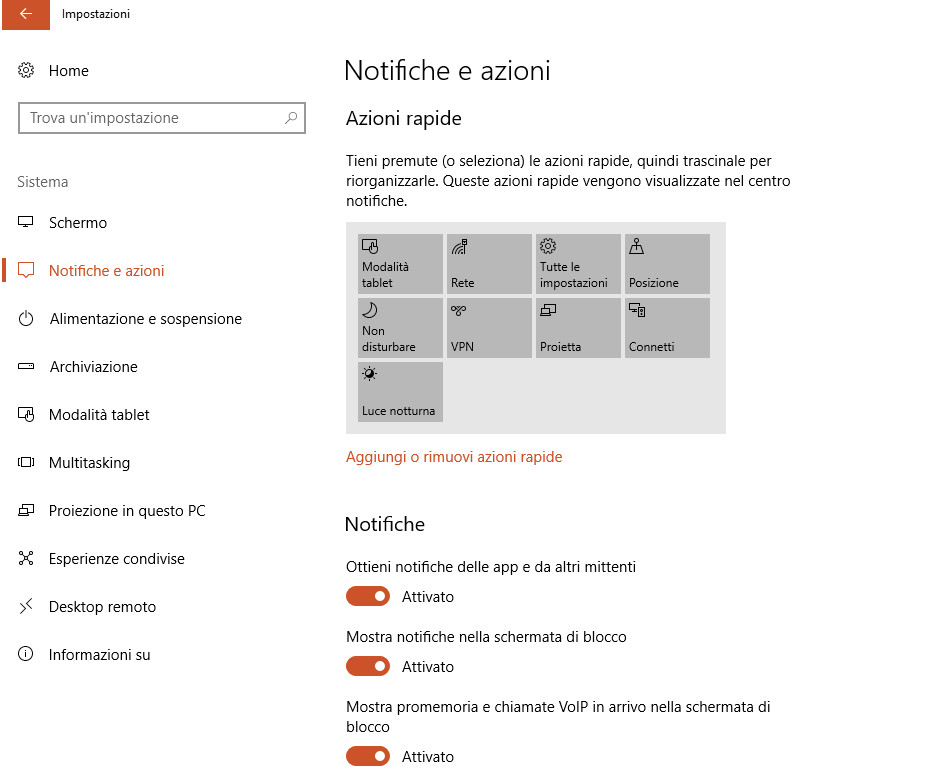This screenshot has height=774, width=934.
Task: Turn off VoIP reminders on lock screen
Action: pos(367,757)
